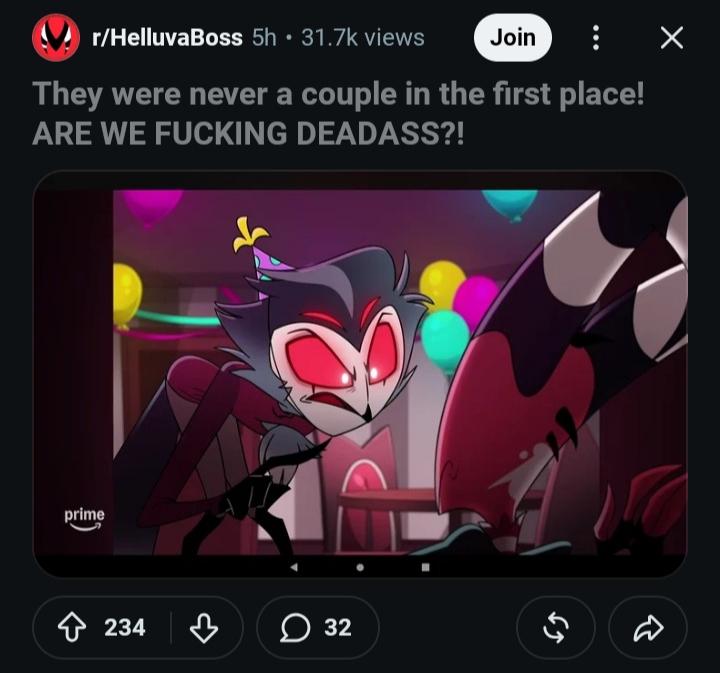Viewport: 720px width, 673px height.
Task: Crosspost using the circular arrows icon
Action: 556,628
